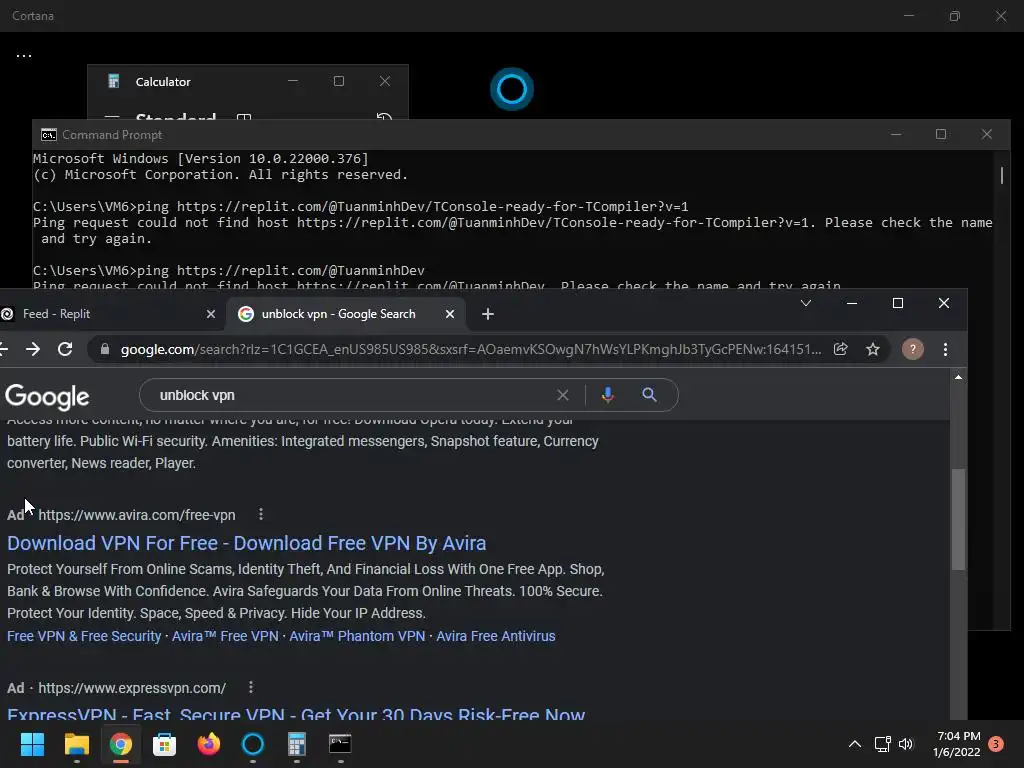The height and width of the screenshot is (768, 1024).
Task: Click the https://www.expressvpn.com/ ad URL
Action: [x=132, y=688]
